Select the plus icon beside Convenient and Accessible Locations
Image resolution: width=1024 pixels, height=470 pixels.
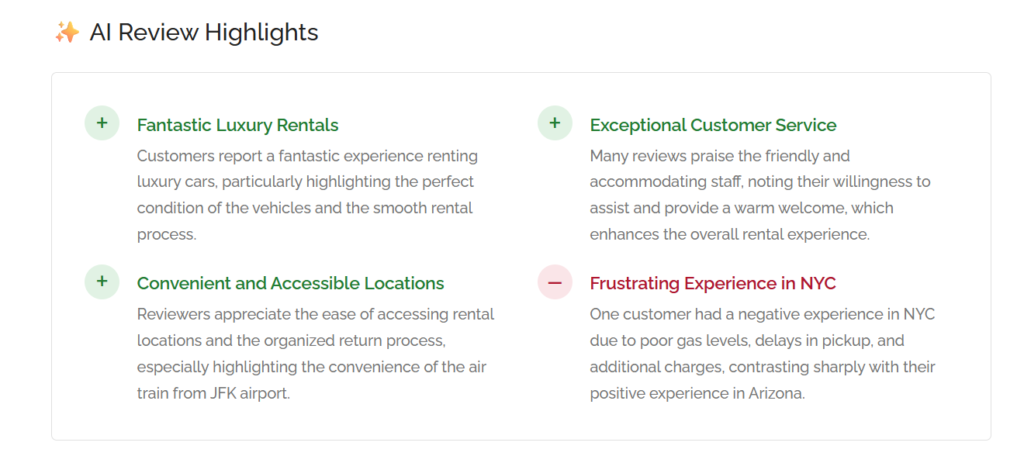[x=102, y=282]
